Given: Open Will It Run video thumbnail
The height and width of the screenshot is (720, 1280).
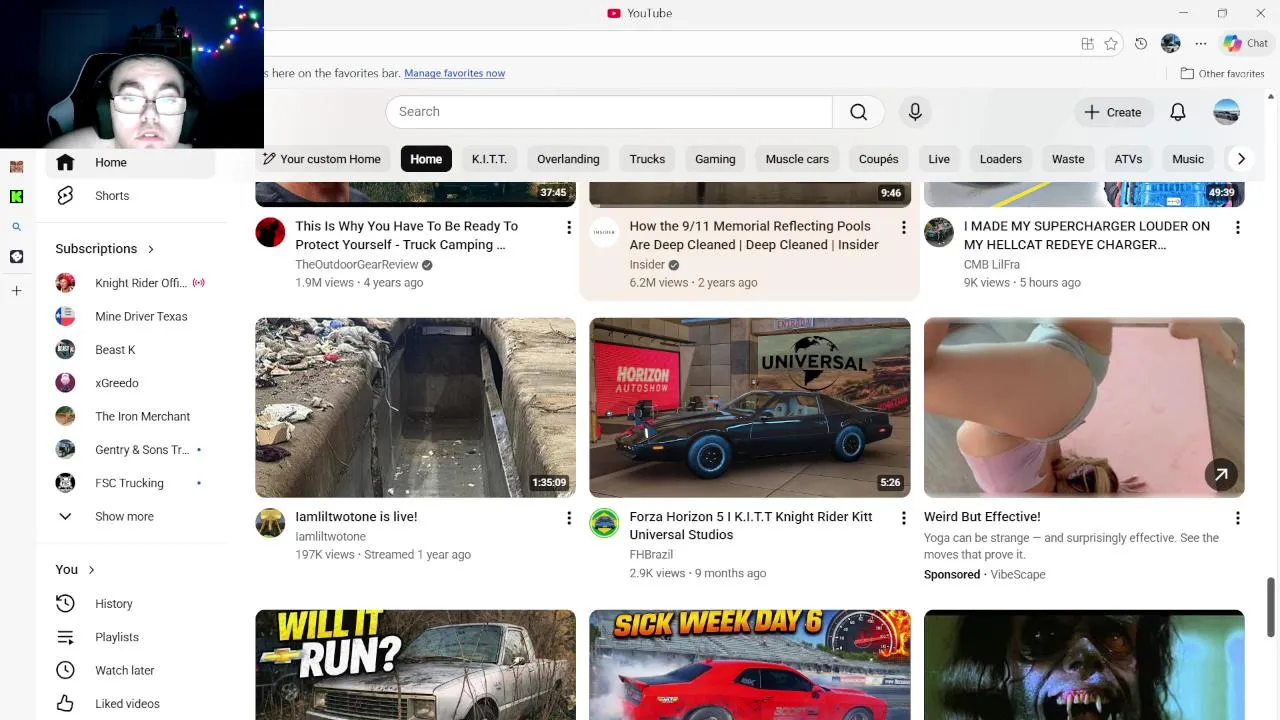Looking at the screenshot, I should pos(415,665).
